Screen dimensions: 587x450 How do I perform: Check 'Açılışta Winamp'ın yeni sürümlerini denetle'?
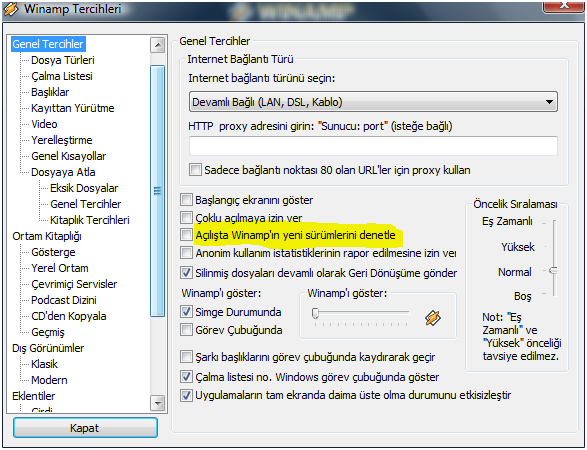point(186,235)
